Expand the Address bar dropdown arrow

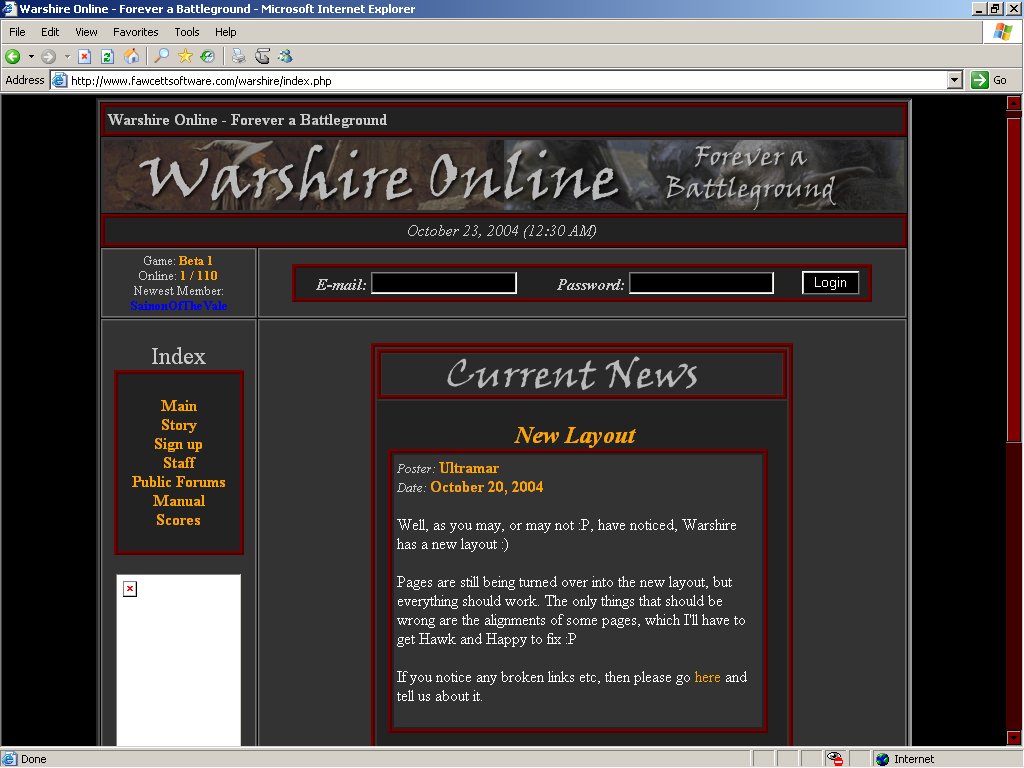point(954,80)
